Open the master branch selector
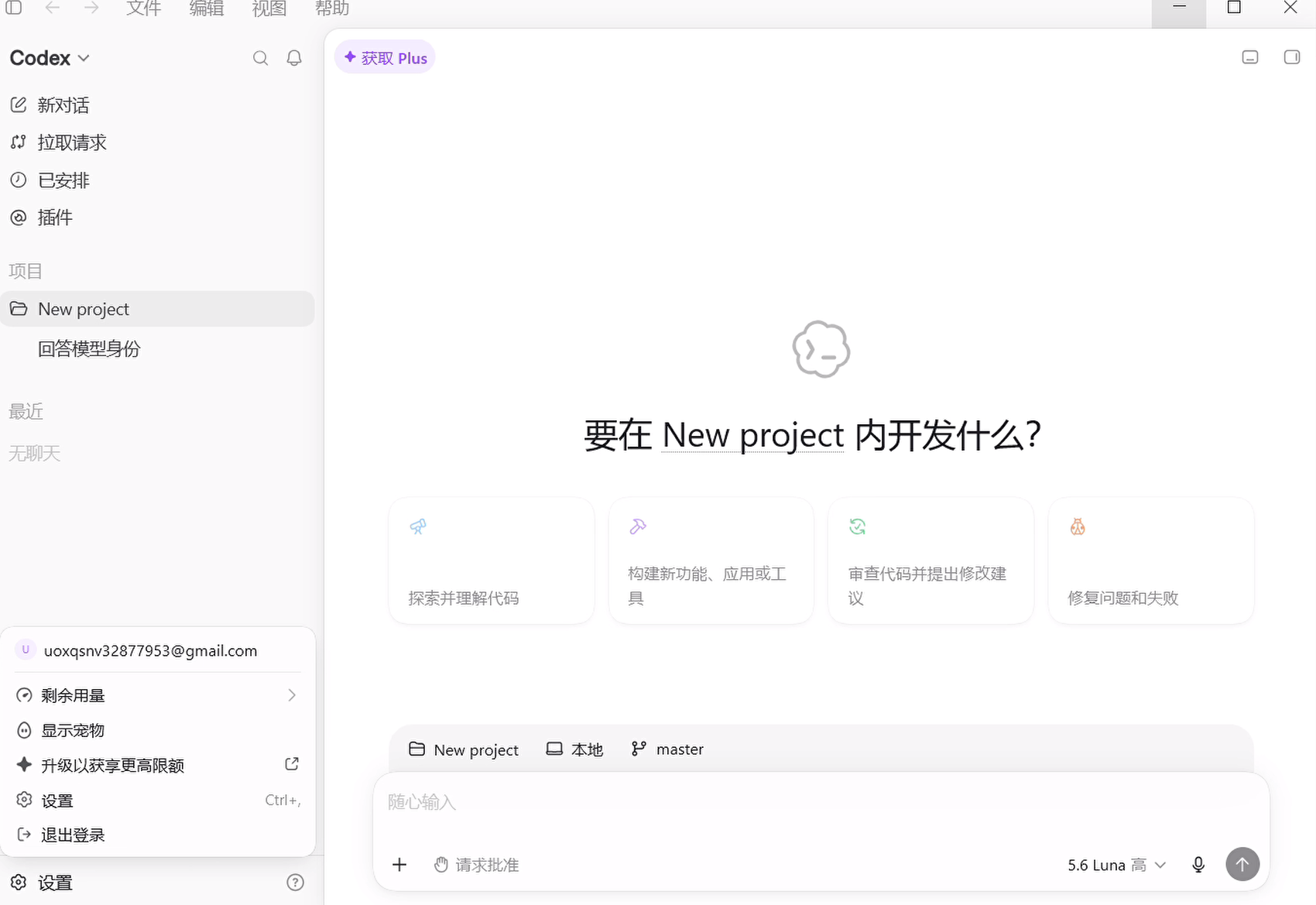The image size is (1316, 905). coord(667,749)
